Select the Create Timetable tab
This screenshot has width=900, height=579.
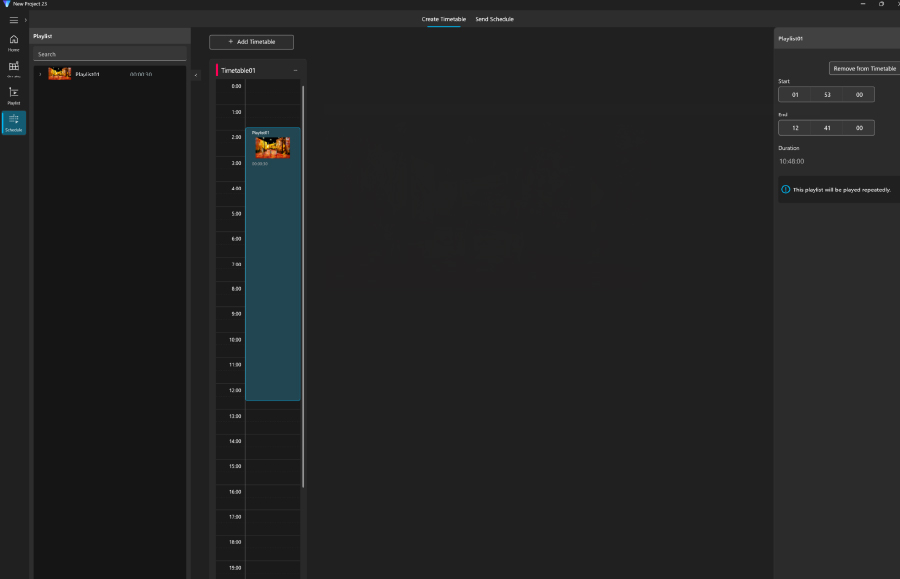tap(443, 19)
